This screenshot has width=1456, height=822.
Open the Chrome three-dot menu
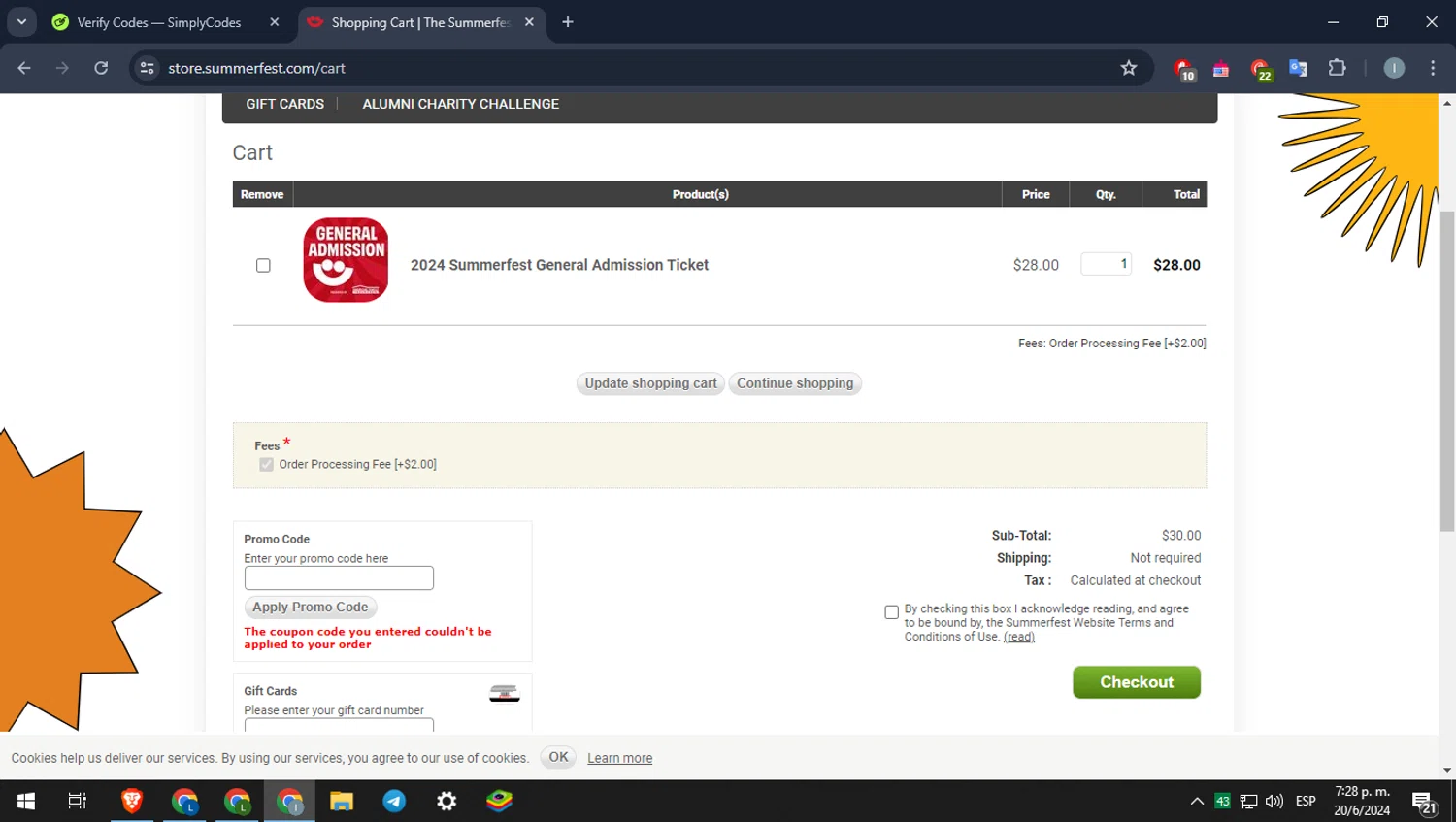pos(1433,68)
